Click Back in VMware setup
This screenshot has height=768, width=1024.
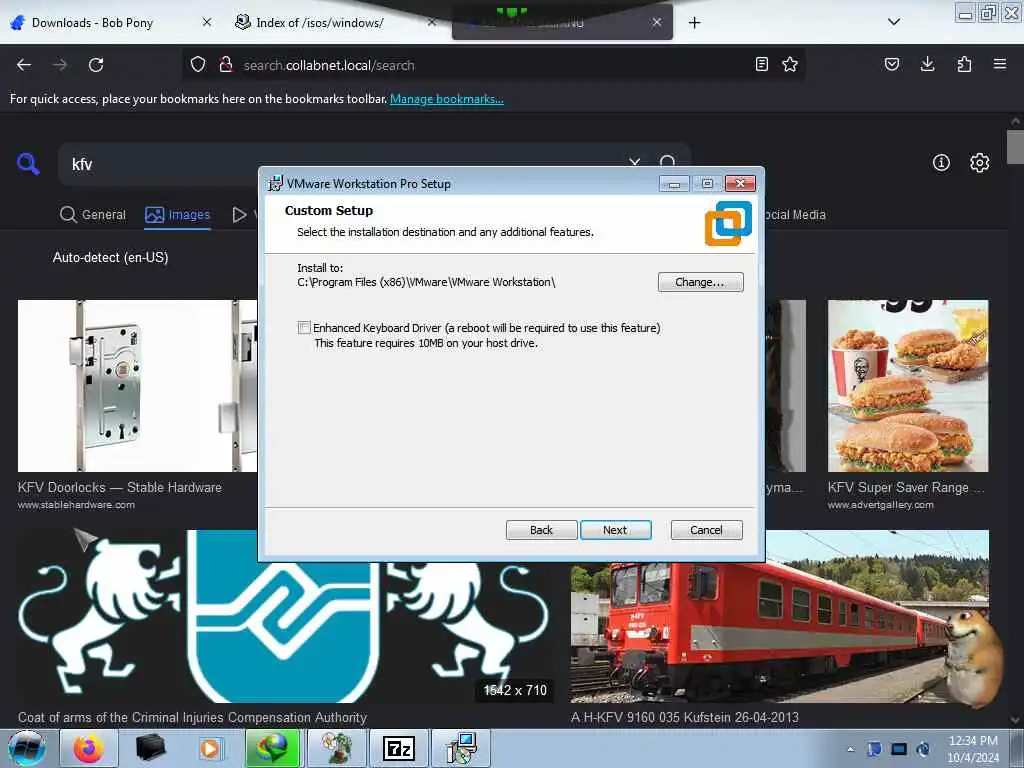click(541, 530)
